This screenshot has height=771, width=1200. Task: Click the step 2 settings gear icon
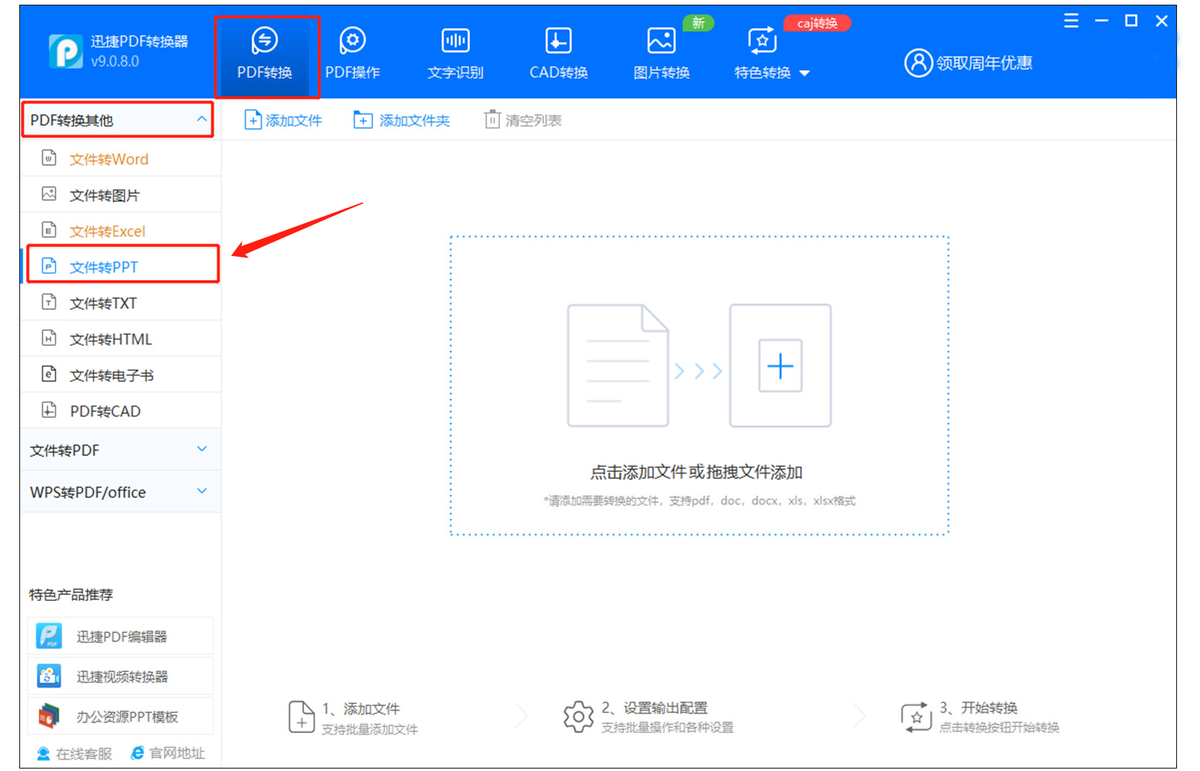579,717
